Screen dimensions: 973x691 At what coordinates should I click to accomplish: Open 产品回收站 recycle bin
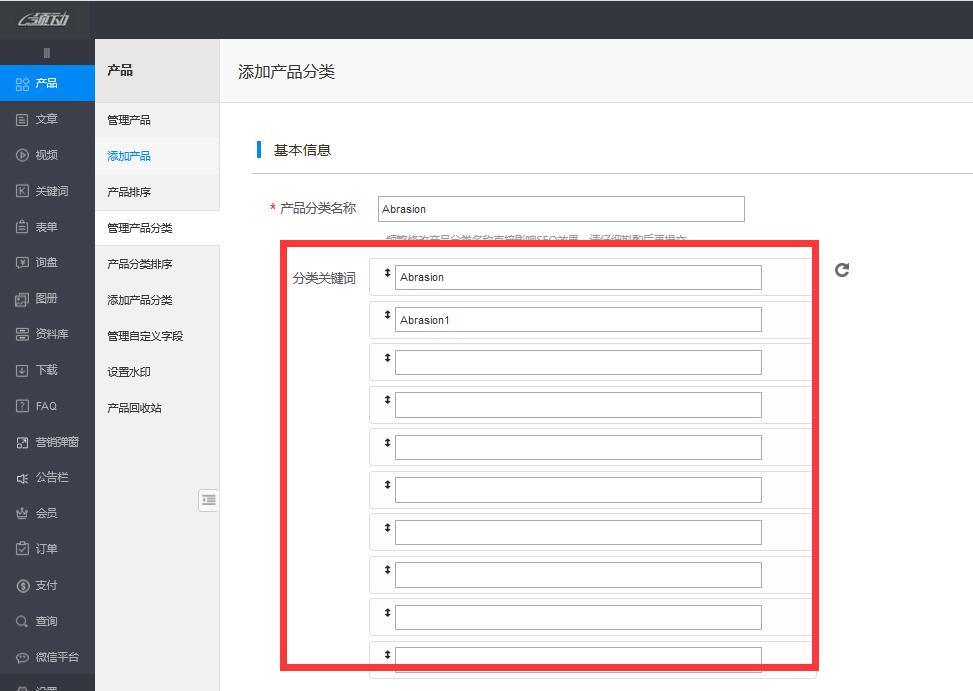[134, 408]
